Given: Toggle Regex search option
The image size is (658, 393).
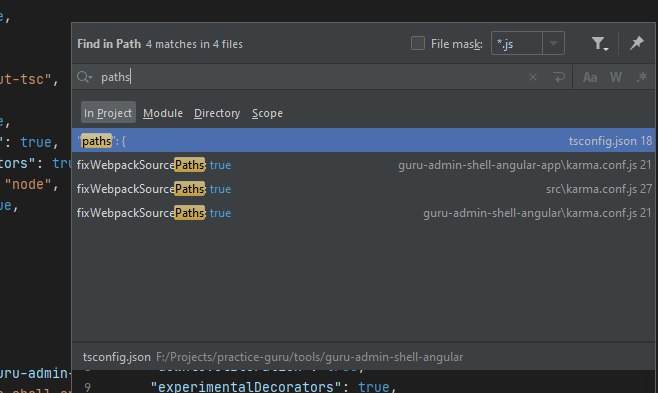Looking at the screenshot, I should click(x=642, y=77).
